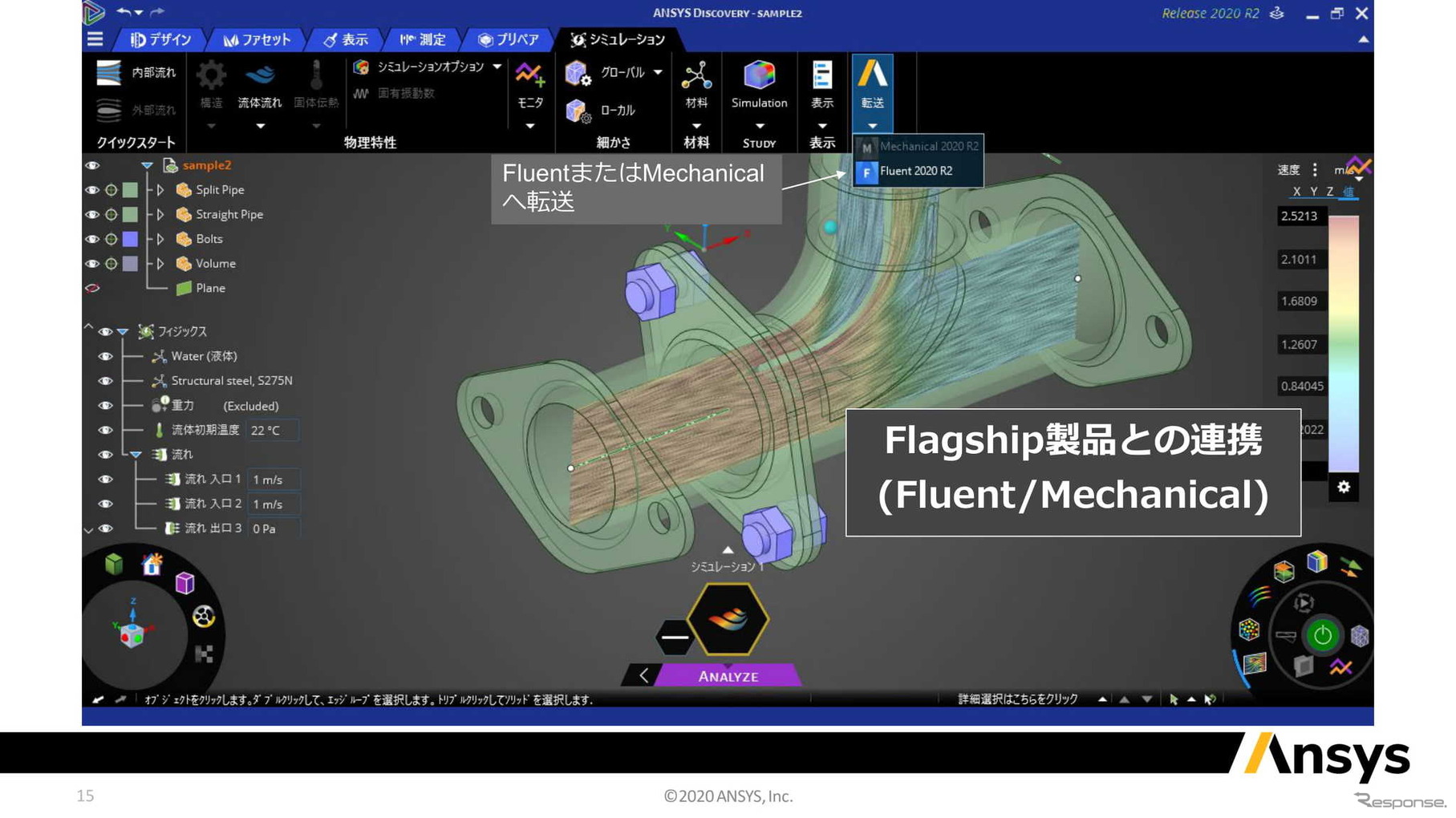This screenshot has height=818, width=1456.
Task: Hide the Split Pipe component
Action: [x=92, y=190]
